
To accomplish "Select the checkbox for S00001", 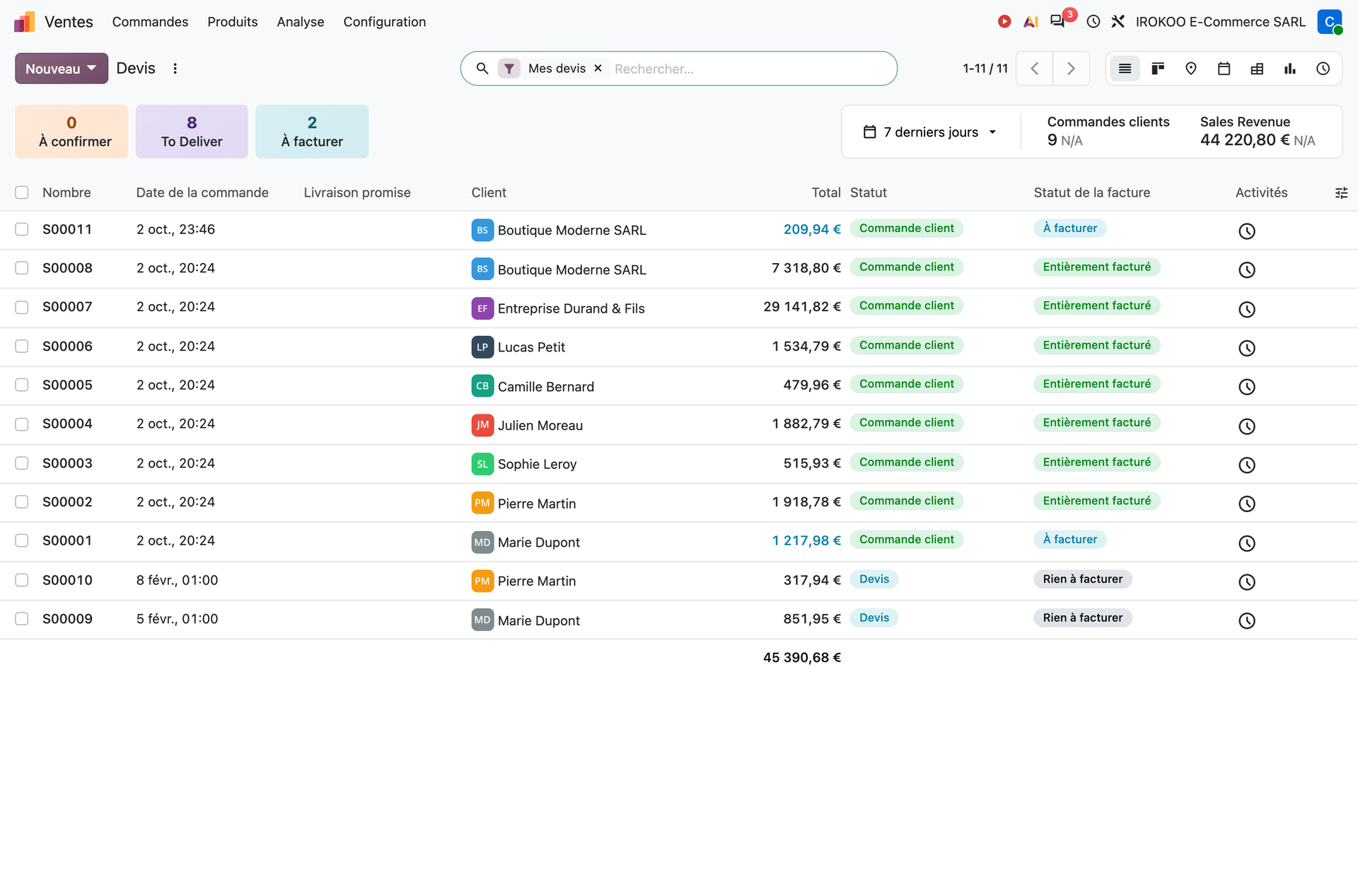I will (x=22, y=540).
